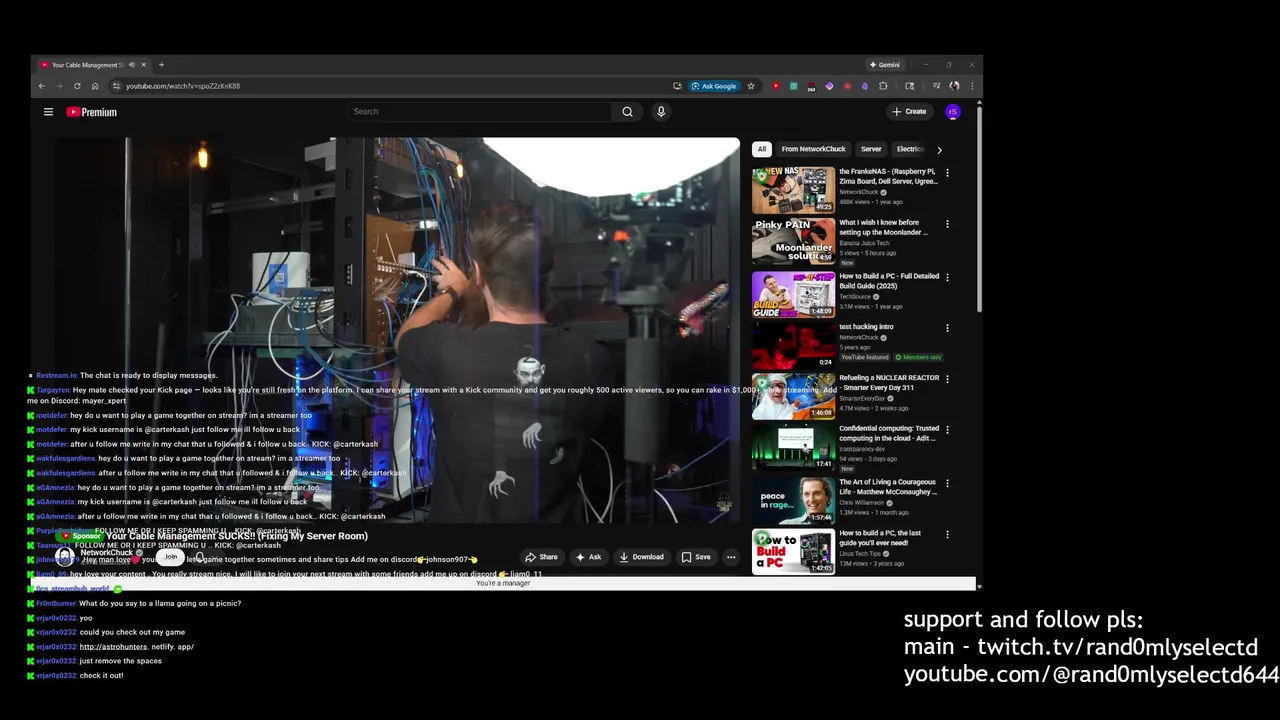
Task: View site information icon in address bar
Action: tap(116, 86)
